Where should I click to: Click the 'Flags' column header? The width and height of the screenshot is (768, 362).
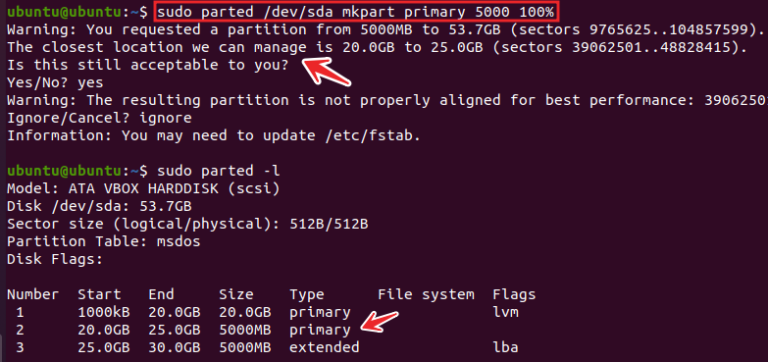[514, 295]
